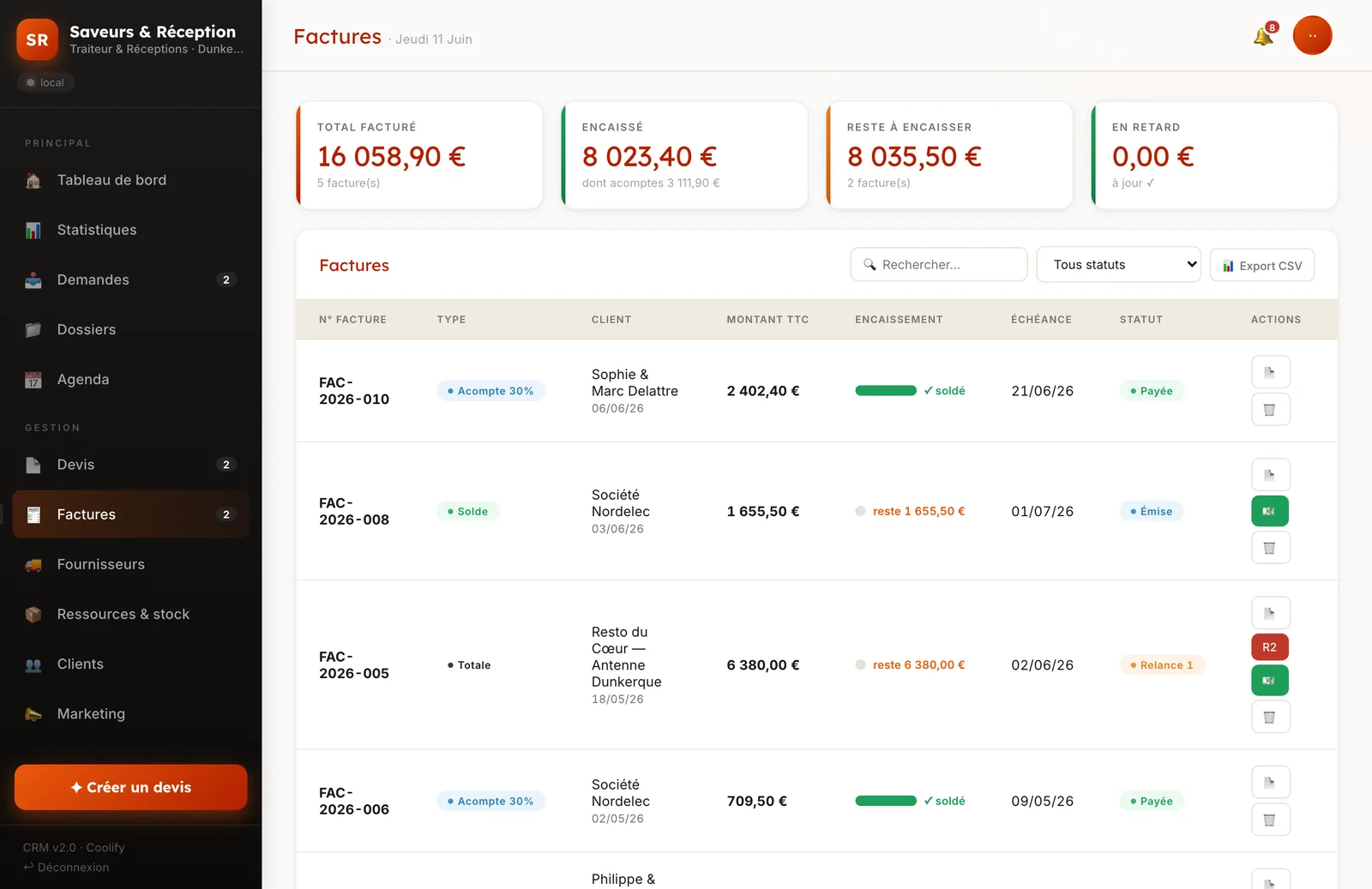Image resolution: width=1372 pixels, height=889 pixels.
Task: Open the user avatar menu
Action: (x=1312, y=35)
